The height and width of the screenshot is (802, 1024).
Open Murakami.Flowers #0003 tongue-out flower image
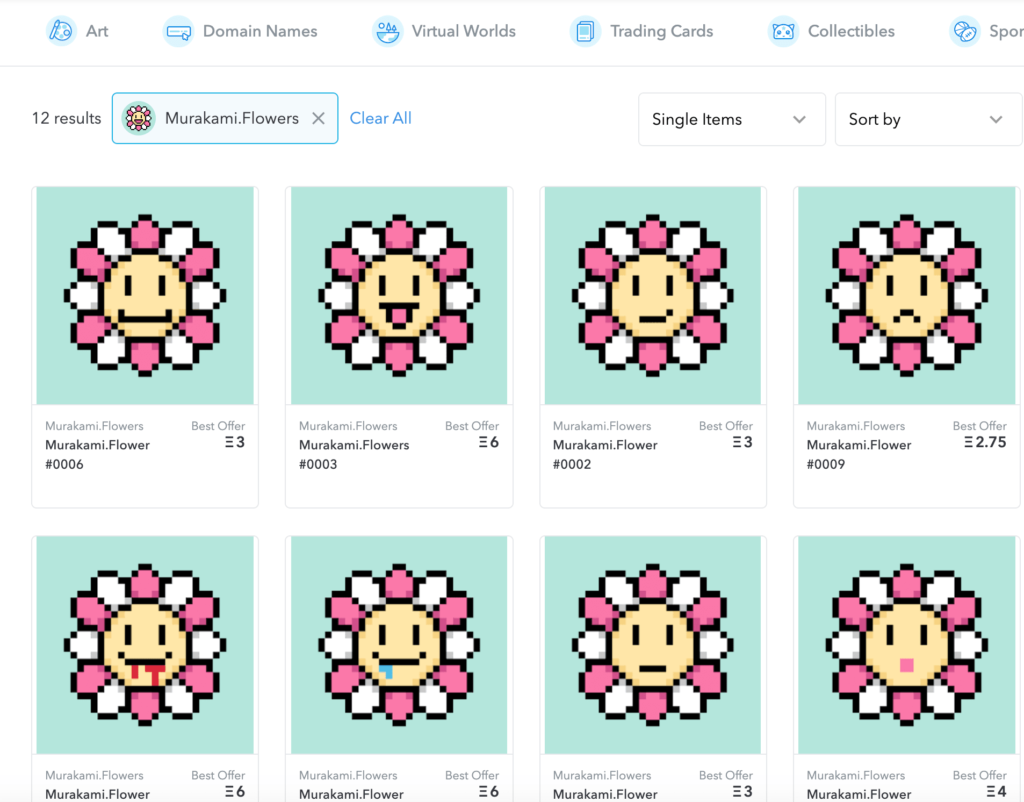pos(399,295)
